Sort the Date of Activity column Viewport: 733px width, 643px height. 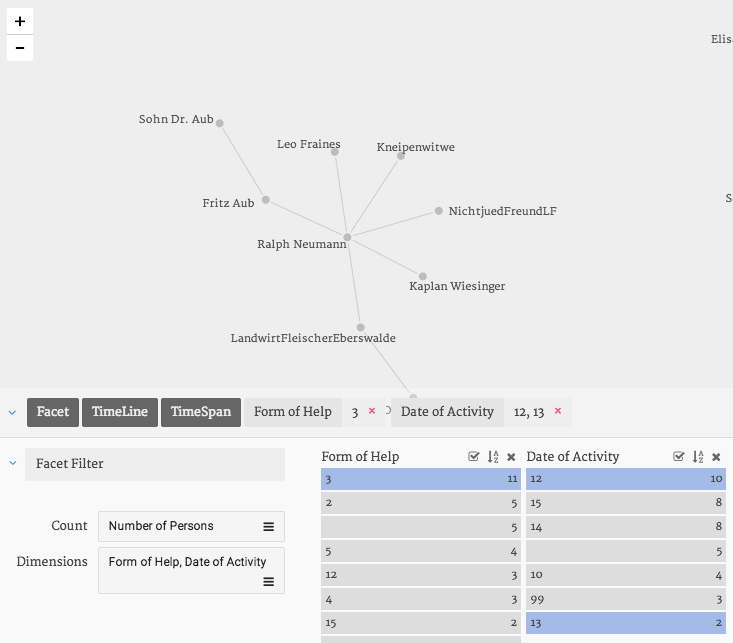[698, 457]
